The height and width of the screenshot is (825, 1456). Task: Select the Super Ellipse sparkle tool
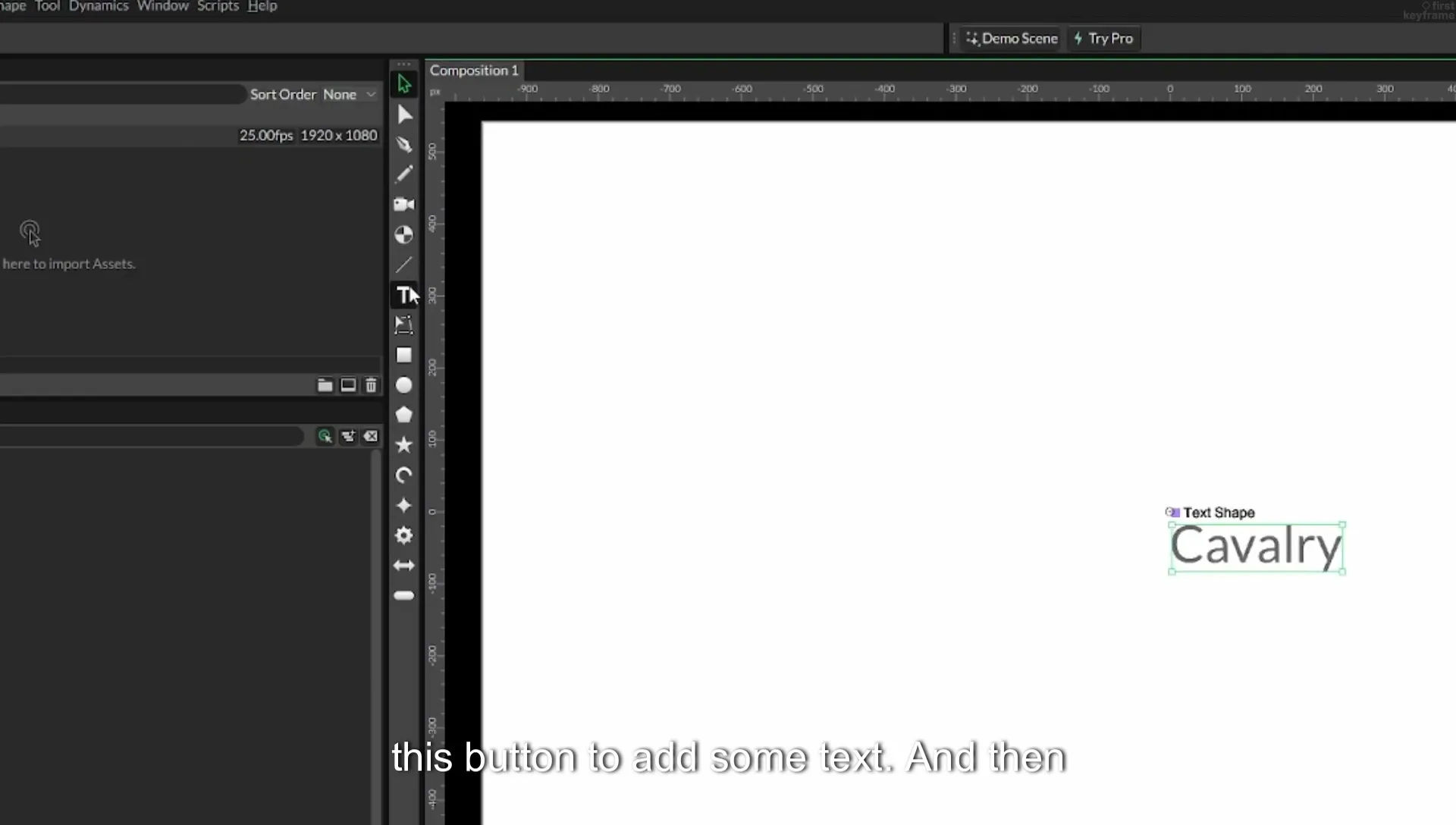404,505
